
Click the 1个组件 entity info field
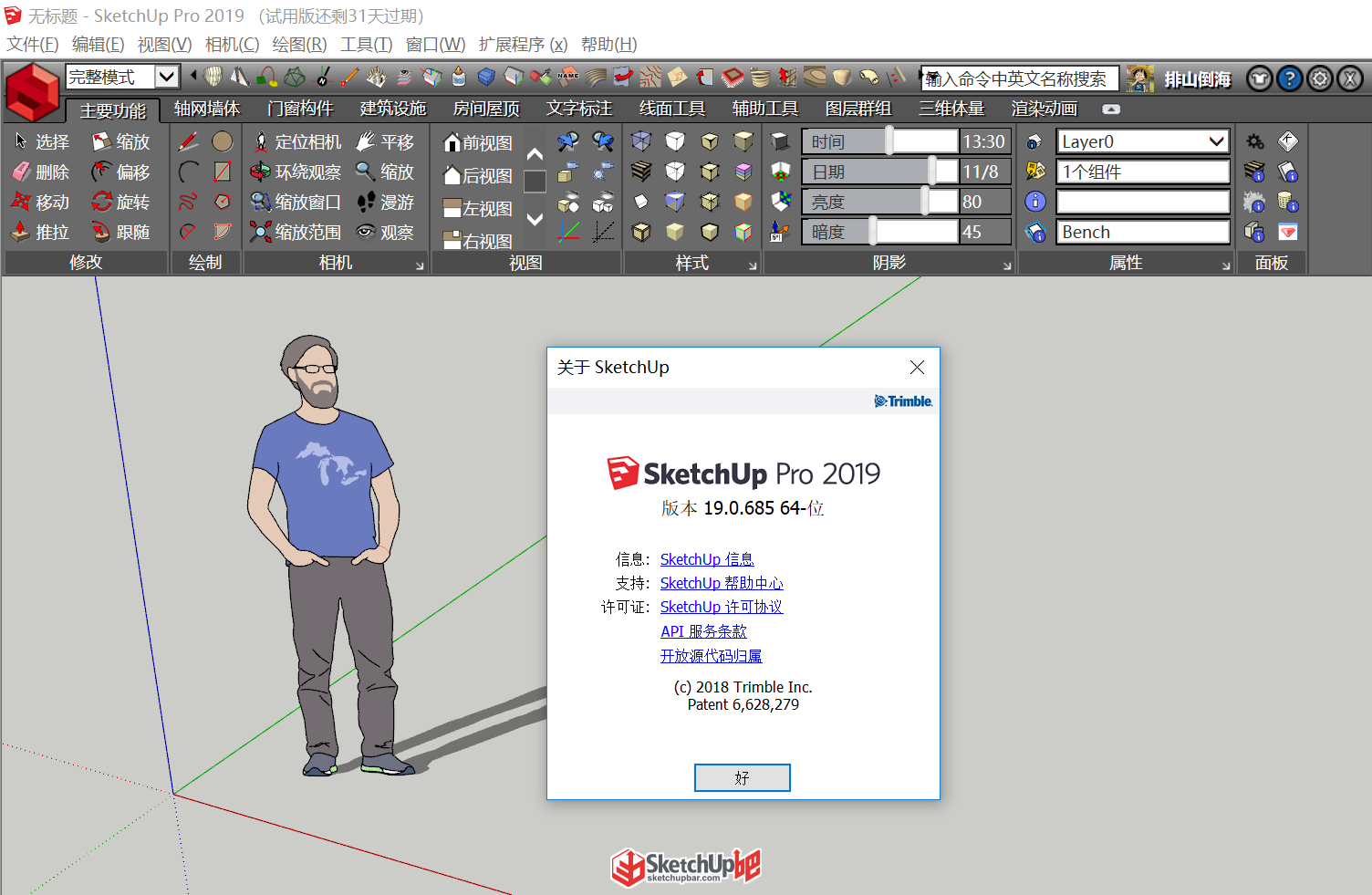click(x=1143, y=172)
